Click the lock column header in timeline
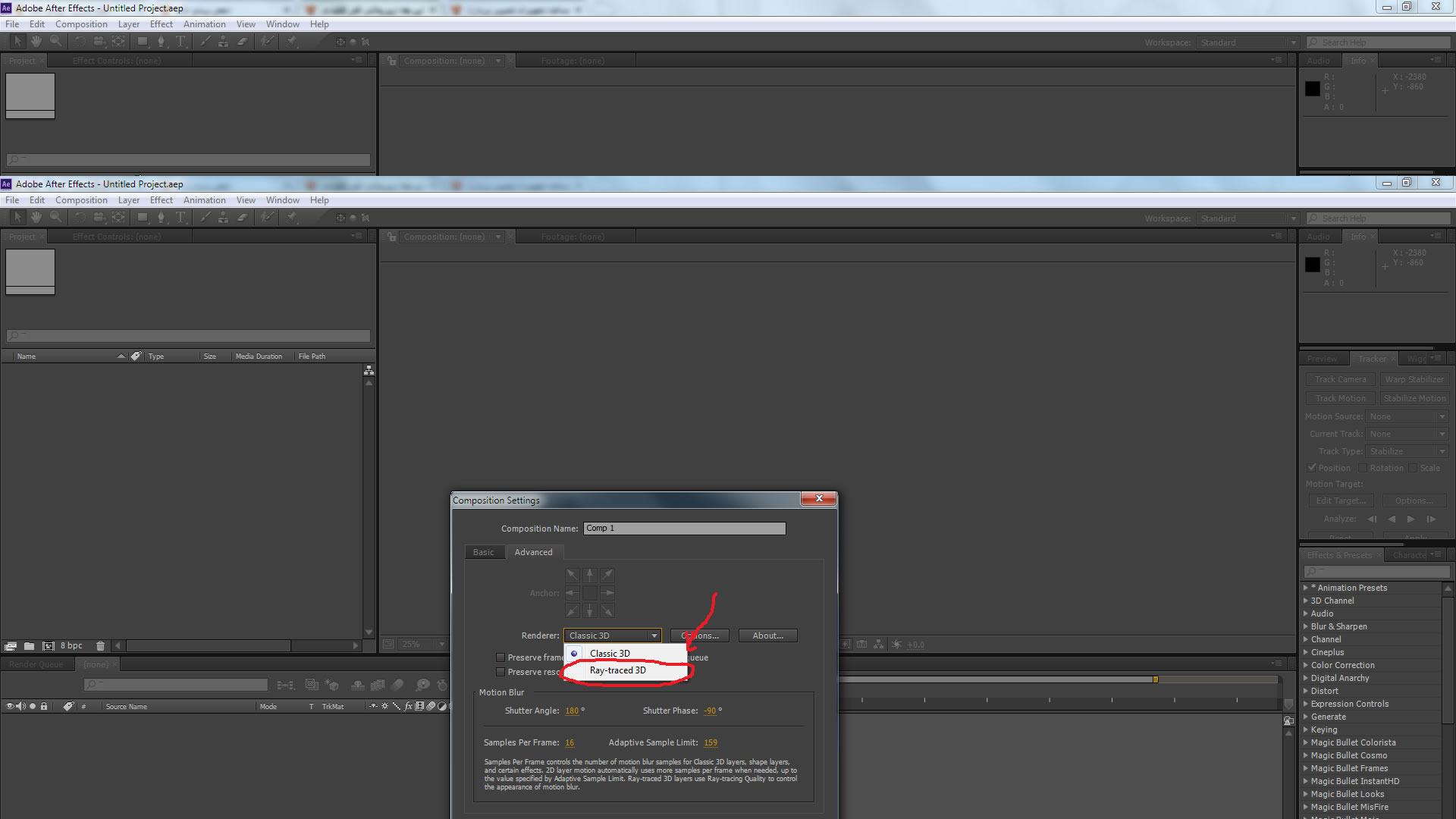Viewport: 1456px width, 819px height. click(44, 706)
